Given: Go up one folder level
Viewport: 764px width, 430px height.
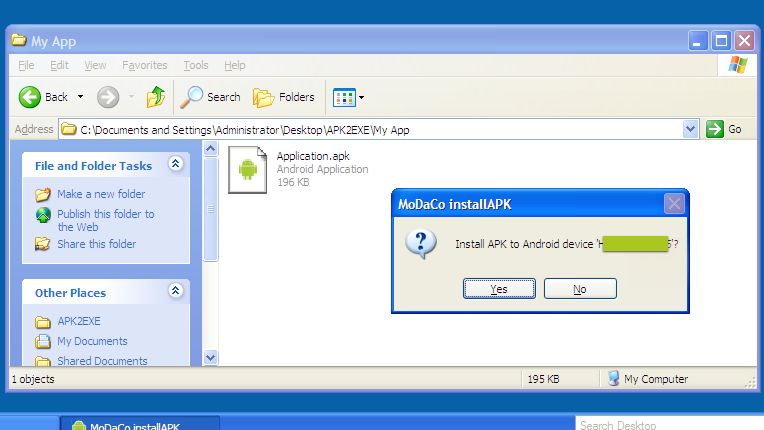Looking at the screenshot, I should point(156,96).
